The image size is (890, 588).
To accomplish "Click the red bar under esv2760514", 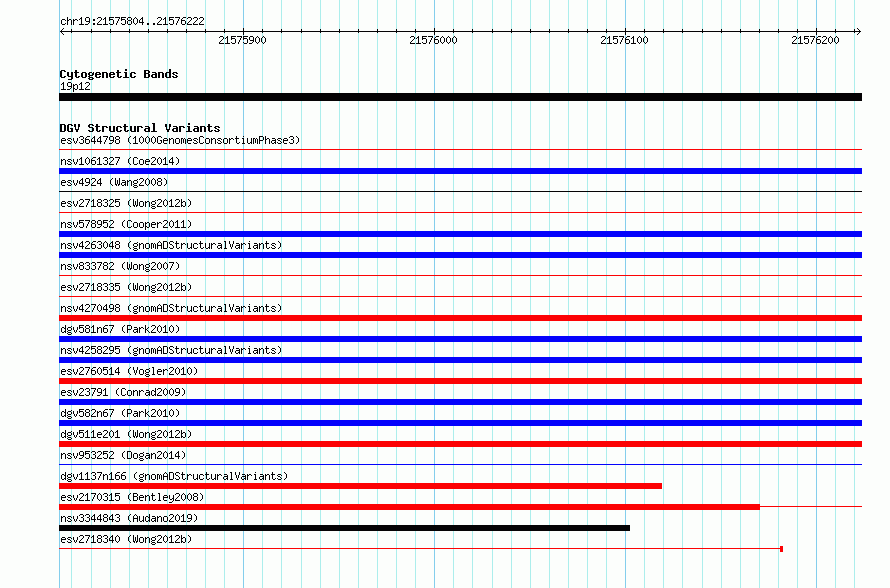I will (460, 381).
